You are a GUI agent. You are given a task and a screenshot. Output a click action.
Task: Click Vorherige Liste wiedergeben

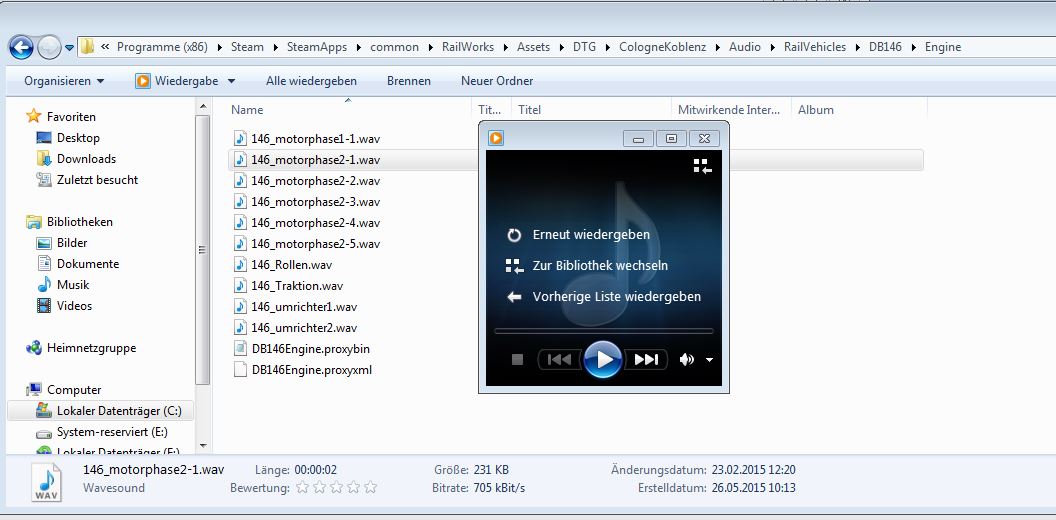[616, 296]
